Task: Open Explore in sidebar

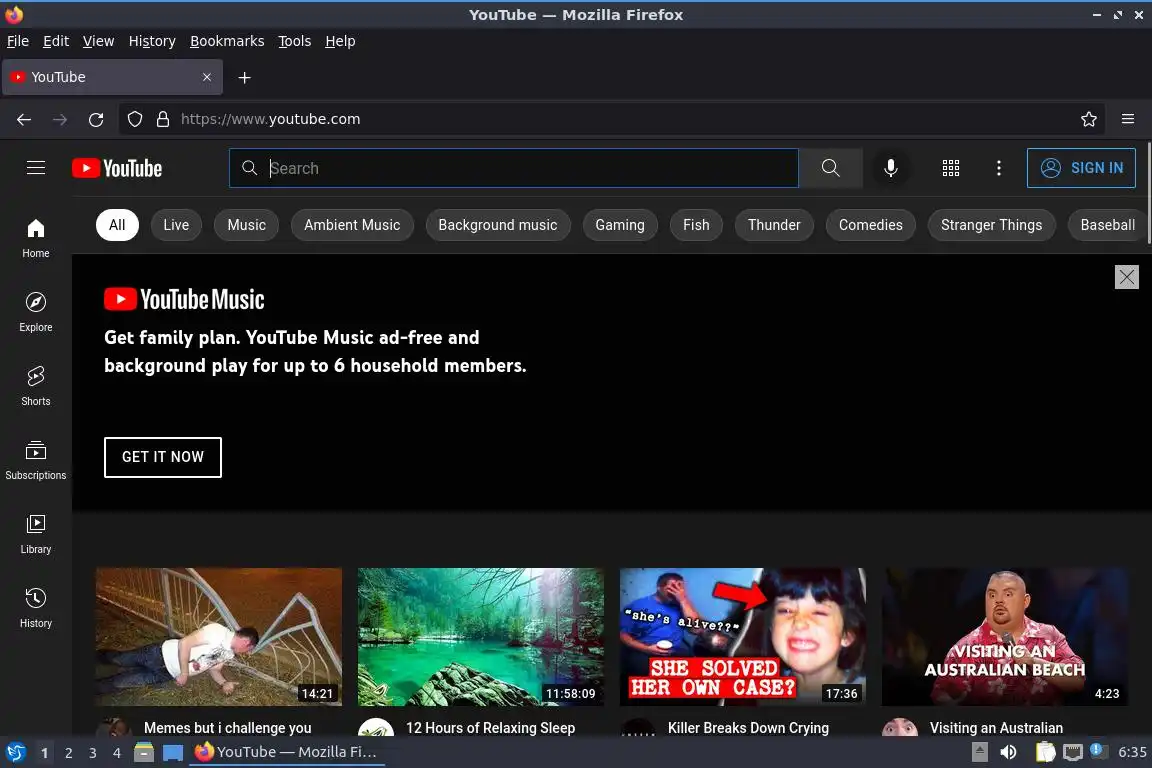Action: (35, 312)
